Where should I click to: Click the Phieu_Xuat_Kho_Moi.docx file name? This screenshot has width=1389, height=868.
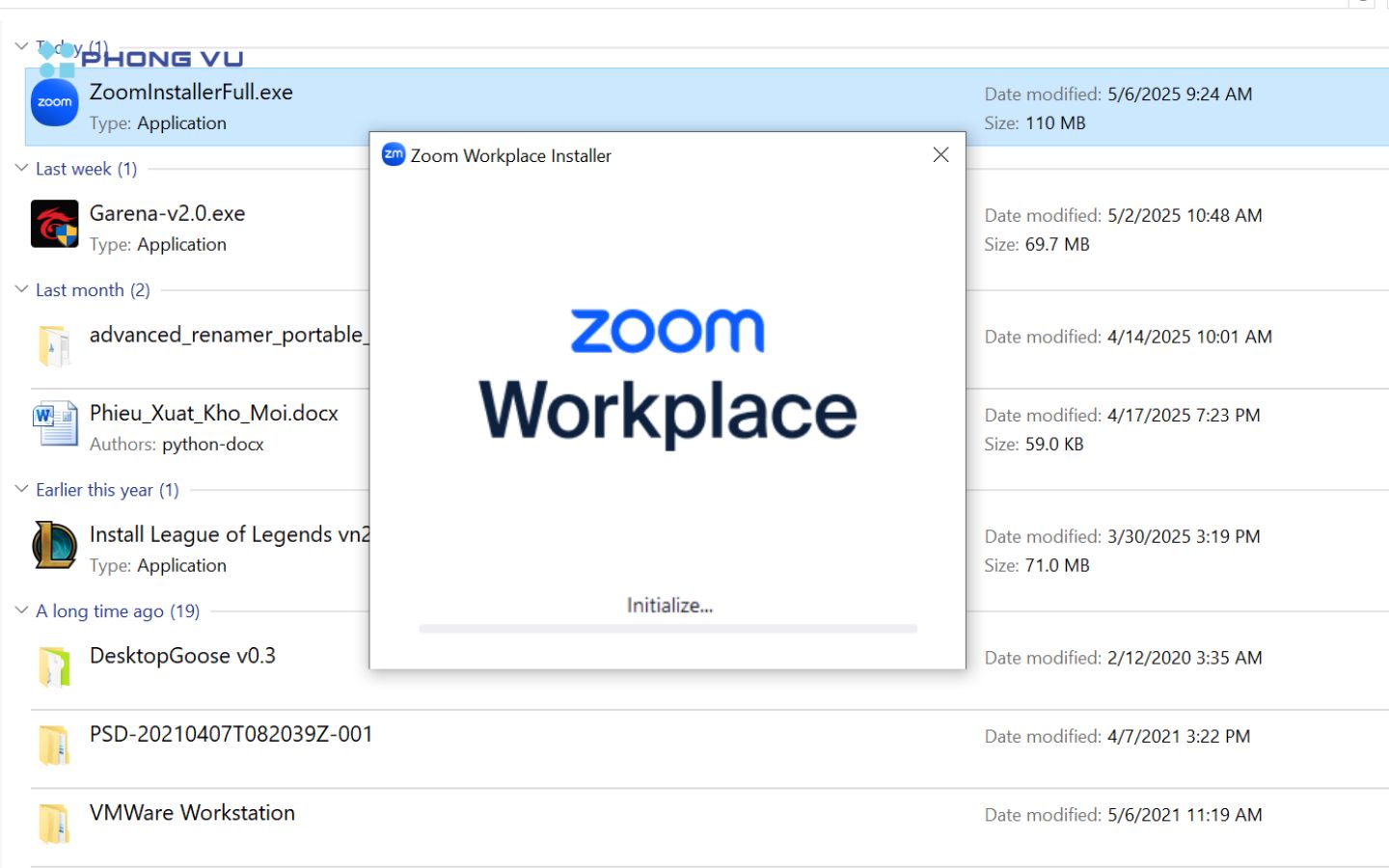[213, 413]
